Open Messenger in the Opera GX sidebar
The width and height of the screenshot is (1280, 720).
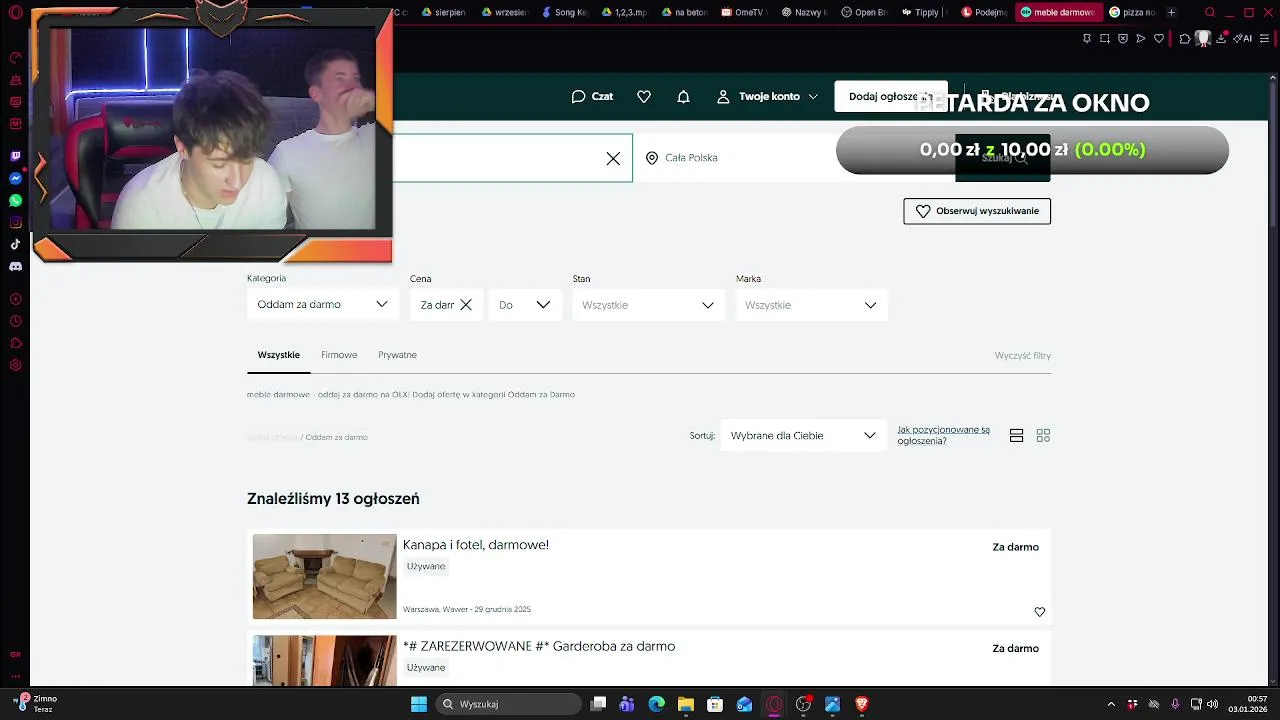(15, 178)
